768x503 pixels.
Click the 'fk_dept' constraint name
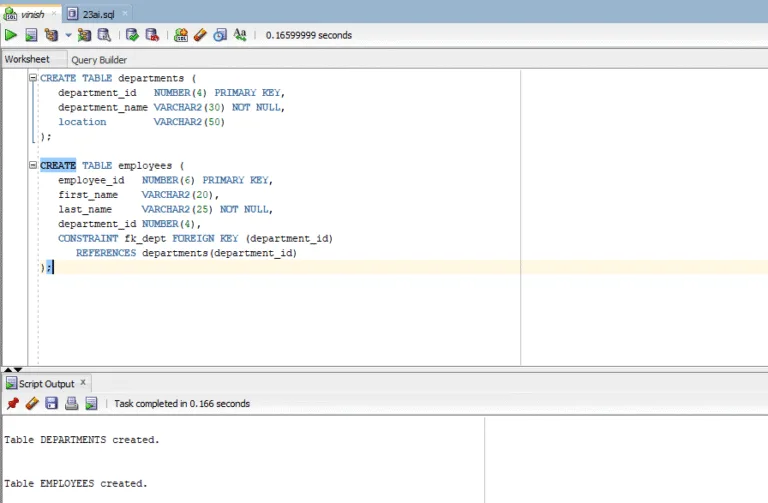[x=145, y=239]
